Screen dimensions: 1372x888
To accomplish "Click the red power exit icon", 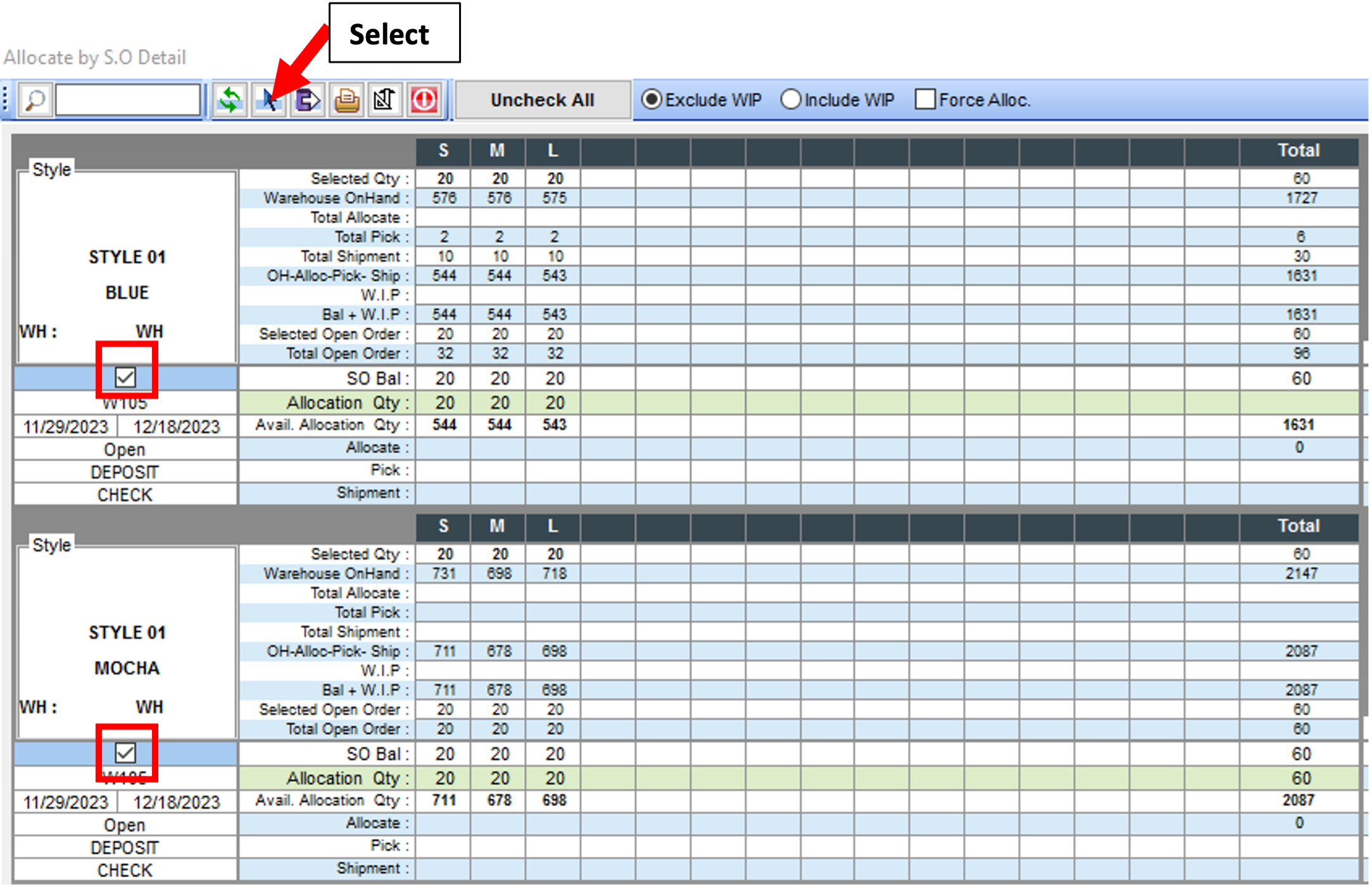I will click(424, 100).
